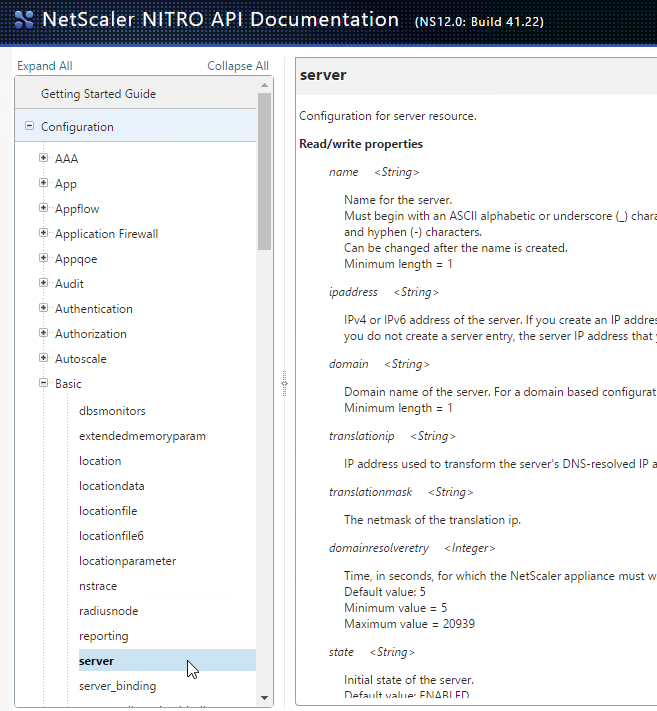This screenshot has width=657, height=711.
Task: Click 'Maximum value = 20939' text
Action: click(409, 623)
